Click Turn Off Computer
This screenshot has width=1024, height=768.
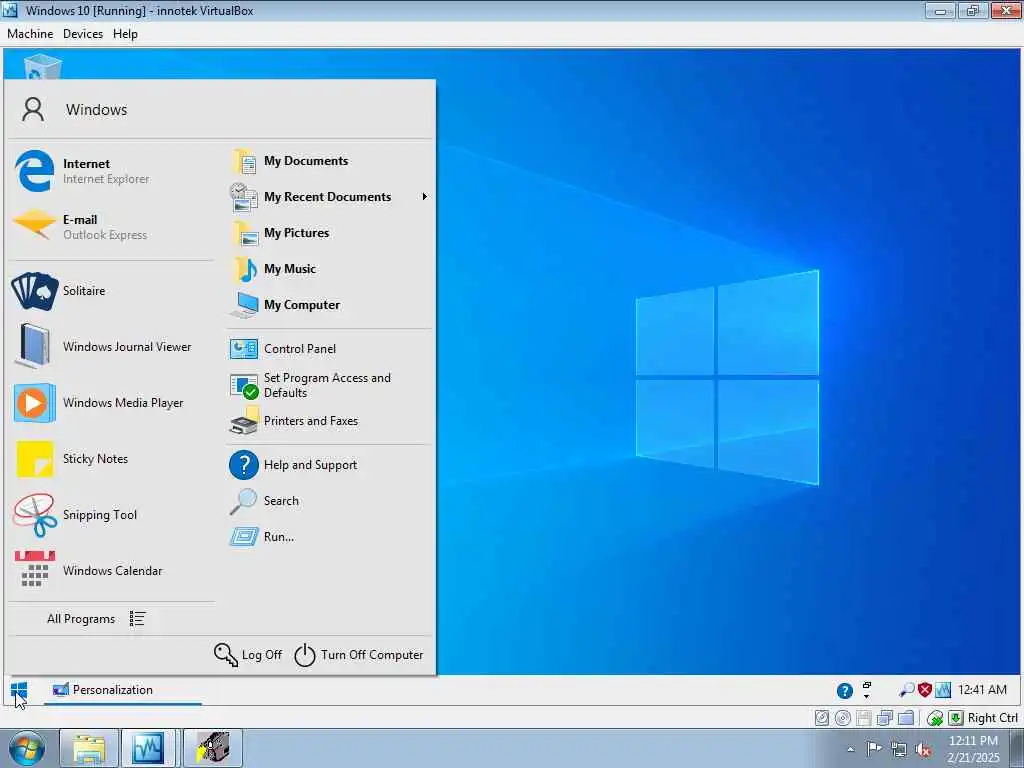tap(359, 654)
